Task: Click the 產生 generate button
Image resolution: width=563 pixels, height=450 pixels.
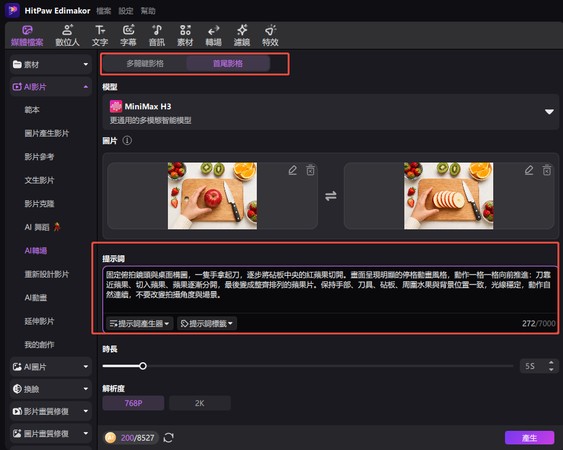Action: point(529,438)
